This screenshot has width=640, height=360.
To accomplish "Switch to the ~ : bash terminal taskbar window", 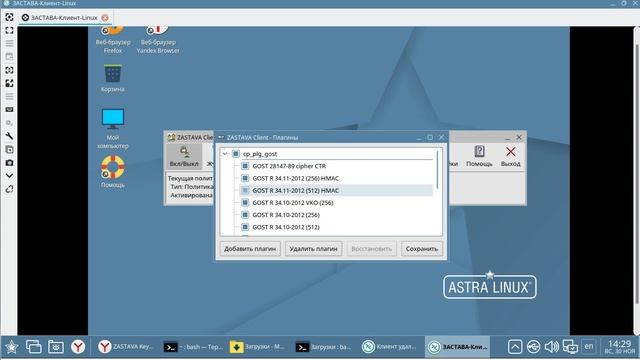I will pos(193,347).
